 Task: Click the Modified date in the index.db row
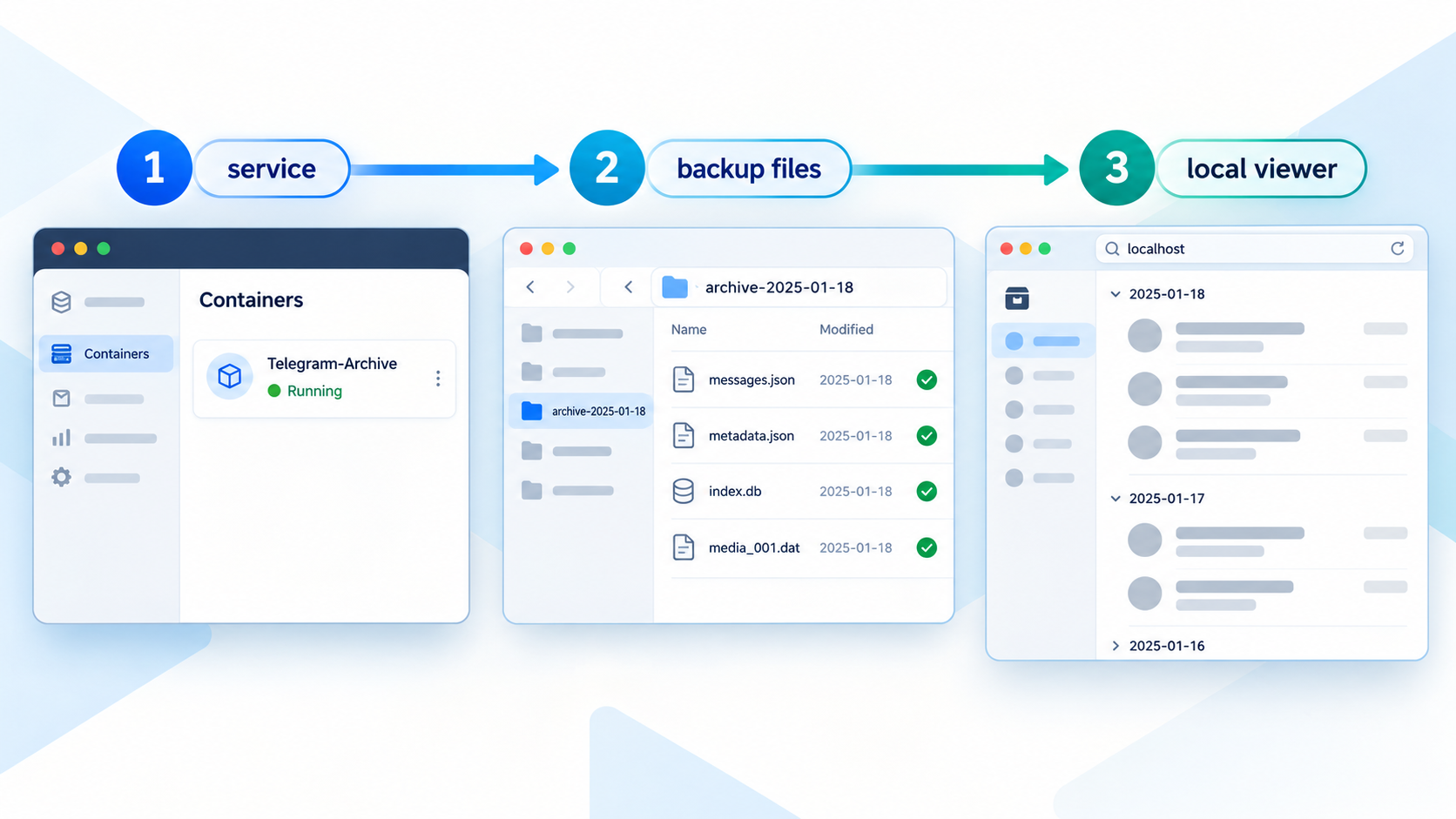click(856, 491)
